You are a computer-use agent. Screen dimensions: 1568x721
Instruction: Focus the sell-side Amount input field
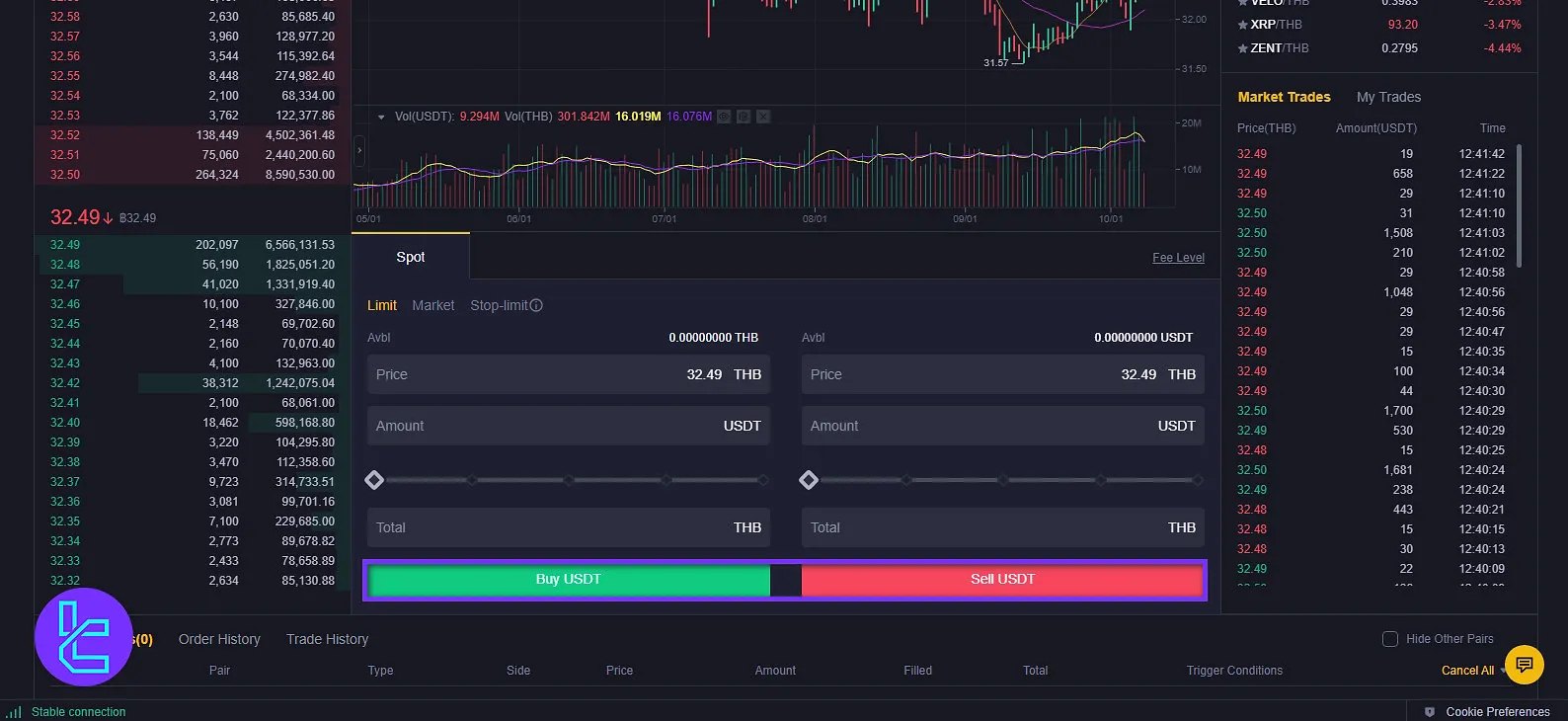pos(1002,426)
